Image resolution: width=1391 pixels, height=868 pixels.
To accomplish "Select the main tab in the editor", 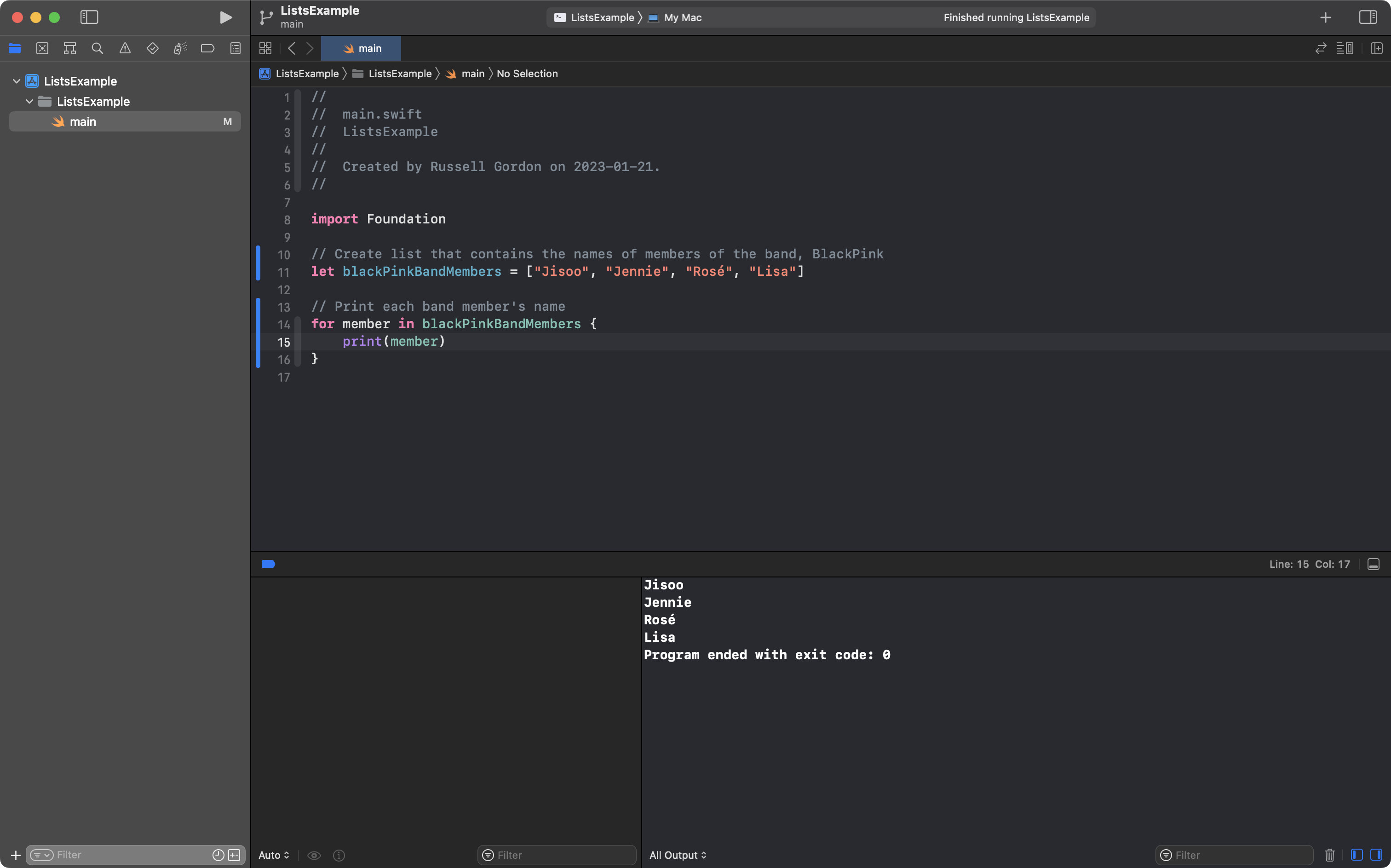I will [361, 48].
